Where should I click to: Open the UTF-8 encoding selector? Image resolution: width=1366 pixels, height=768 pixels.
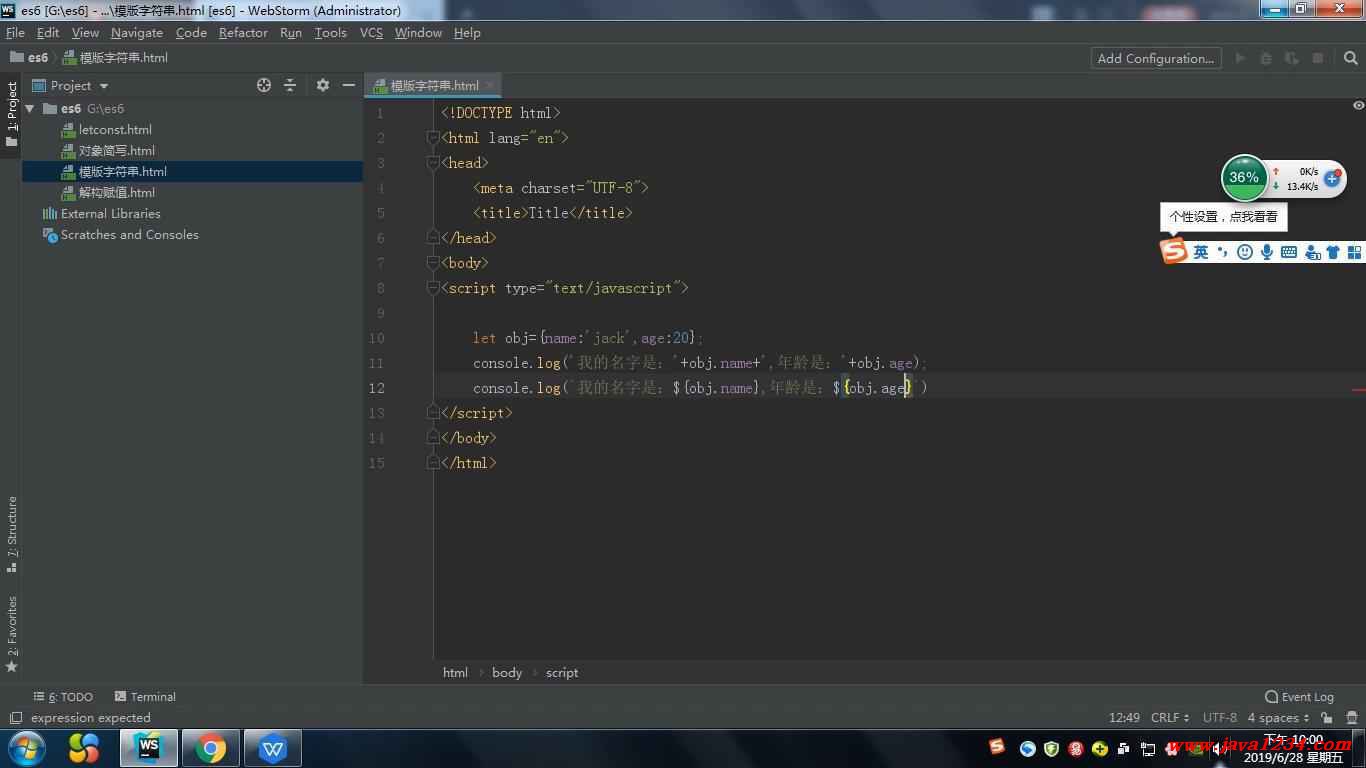(x=1220, y=718)
